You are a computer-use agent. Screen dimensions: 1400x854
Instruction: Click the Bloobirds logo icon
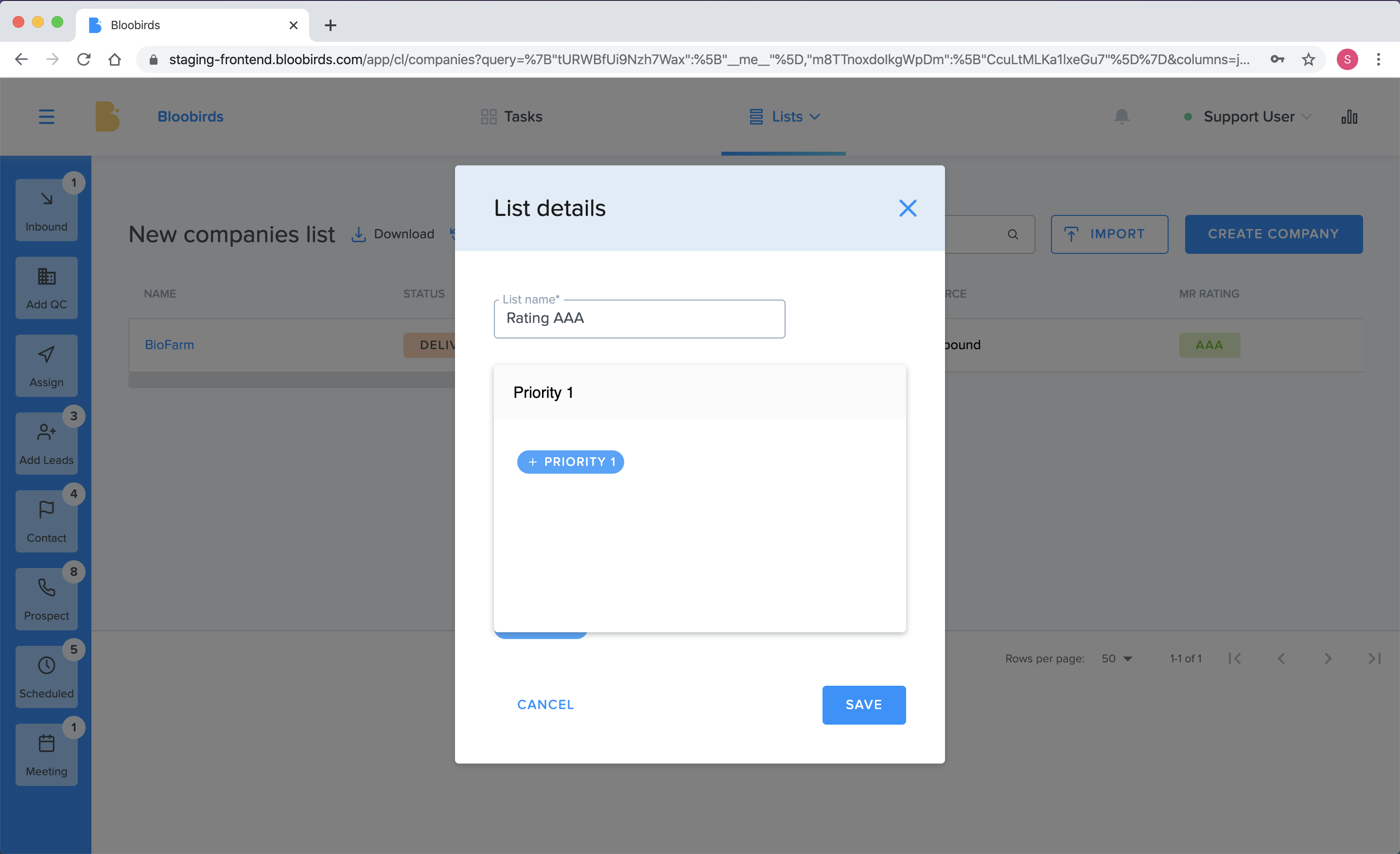tap(107, 117)
